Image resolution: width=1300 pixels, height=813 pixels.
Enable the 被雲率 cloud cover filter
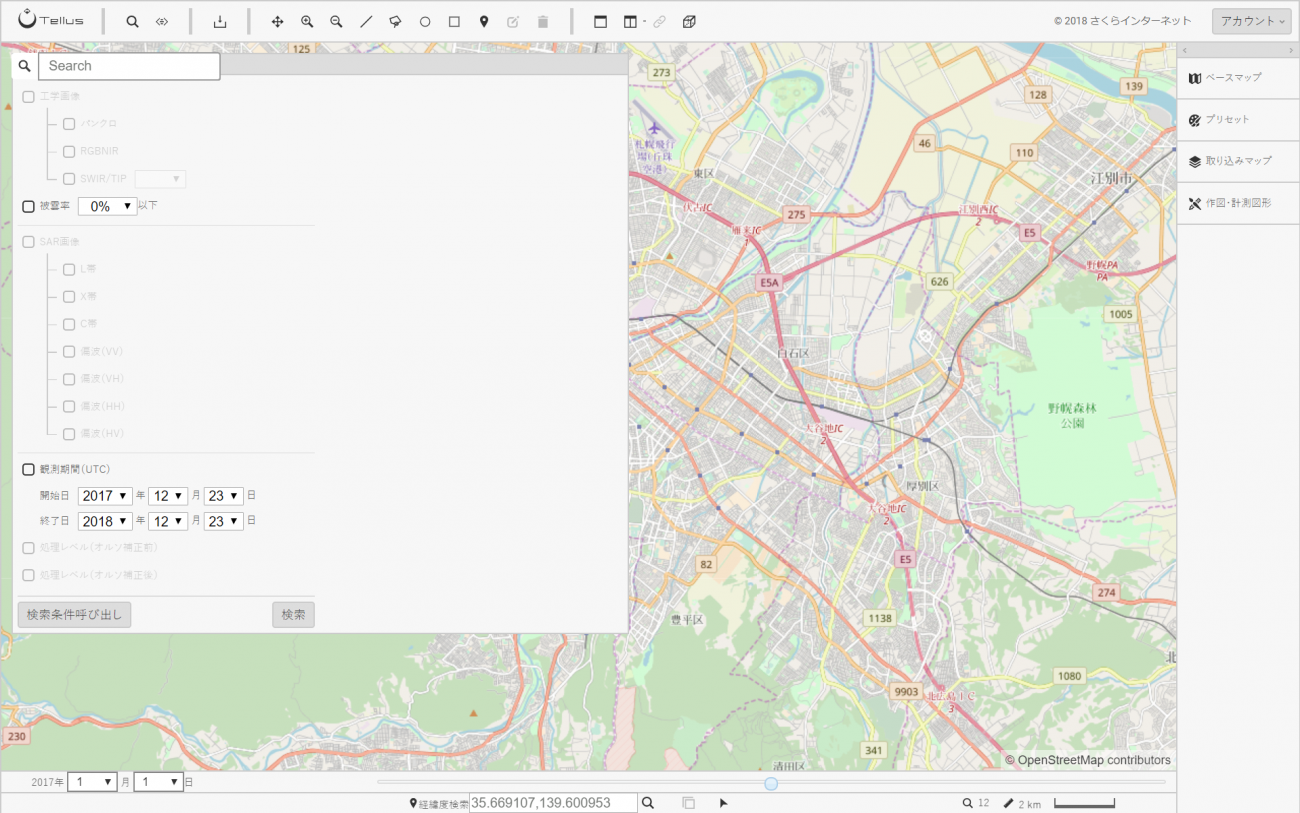[28, 206]
